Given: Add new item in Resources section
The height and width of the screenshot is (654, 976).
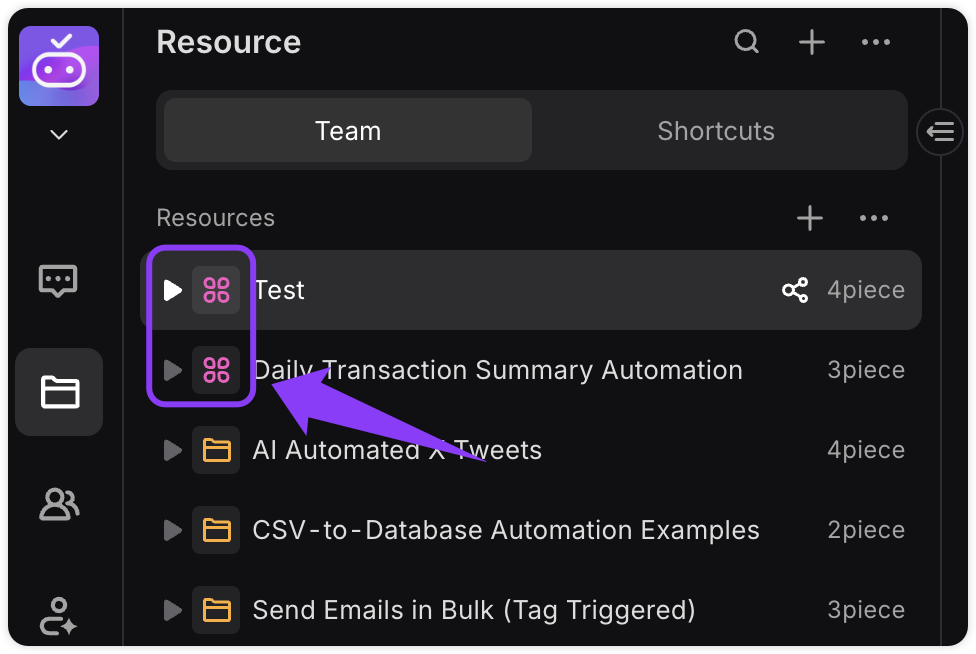Looking at the screenshot, I should (810, 218).
